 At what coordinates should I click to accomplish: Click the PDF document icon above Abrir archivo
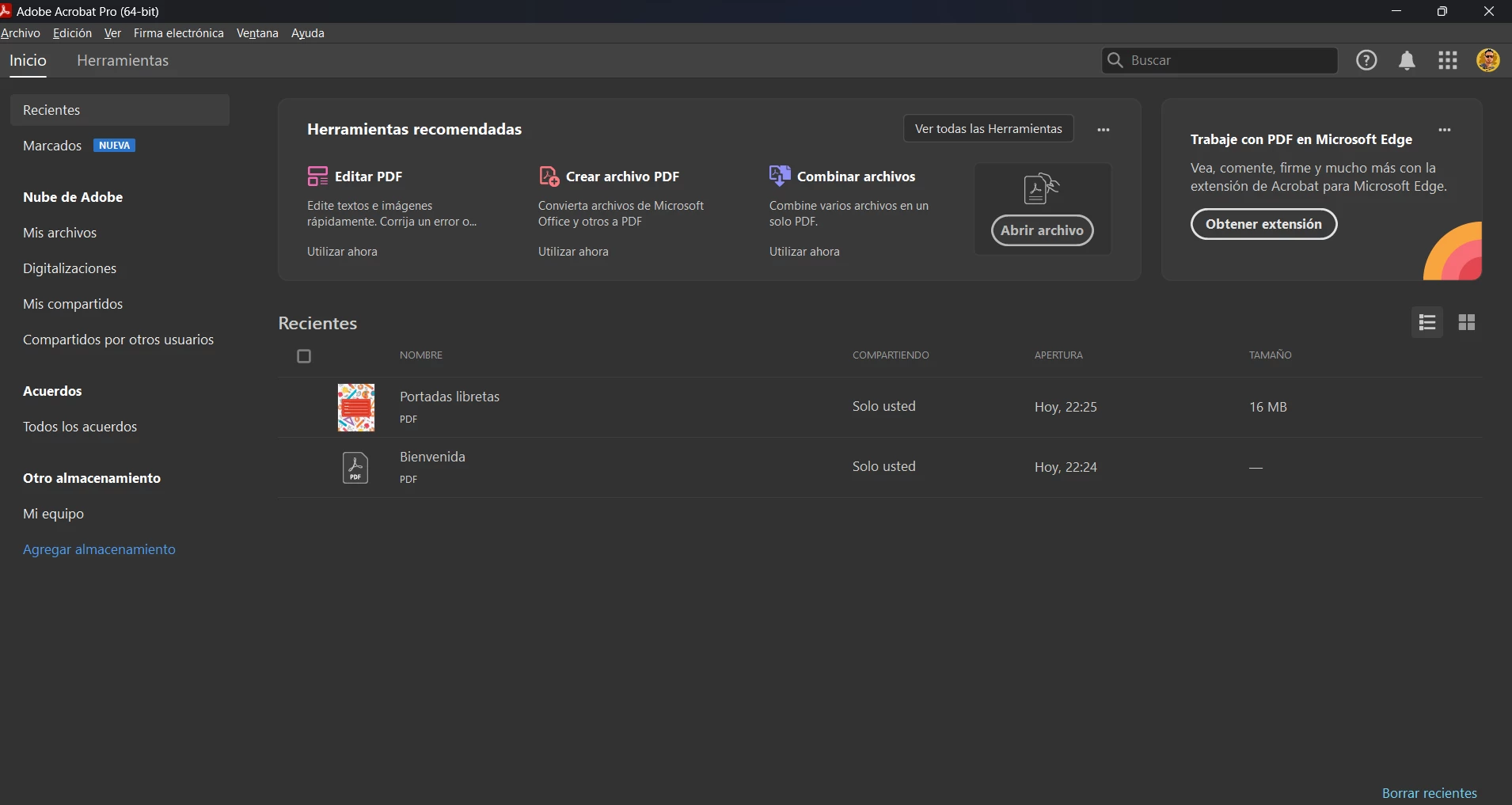tap(1041, 189)
